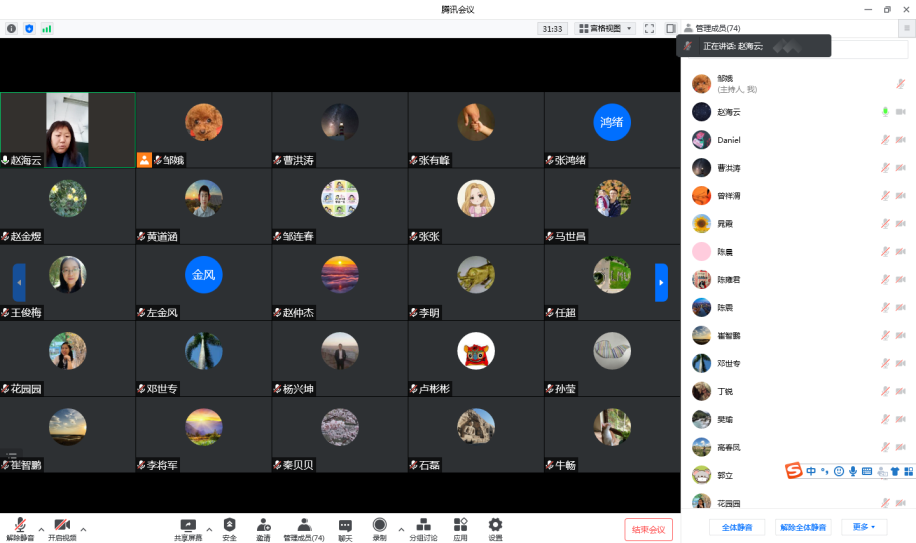Open 分组讨论 breakout rooms
The height and width of the screenshot is (543, 916).
[x=423, y=528]
